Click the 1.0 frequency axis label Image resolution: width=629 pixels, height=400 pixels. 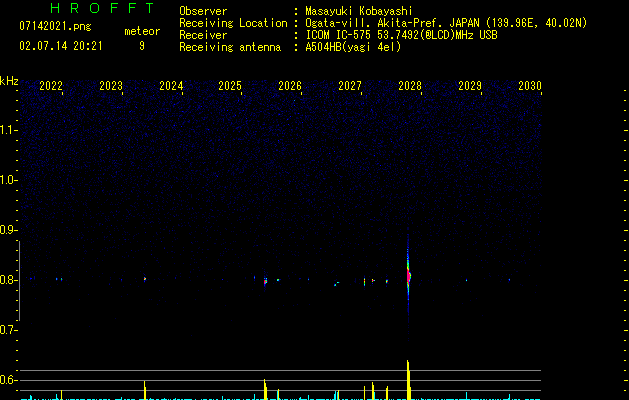point(7,180)
